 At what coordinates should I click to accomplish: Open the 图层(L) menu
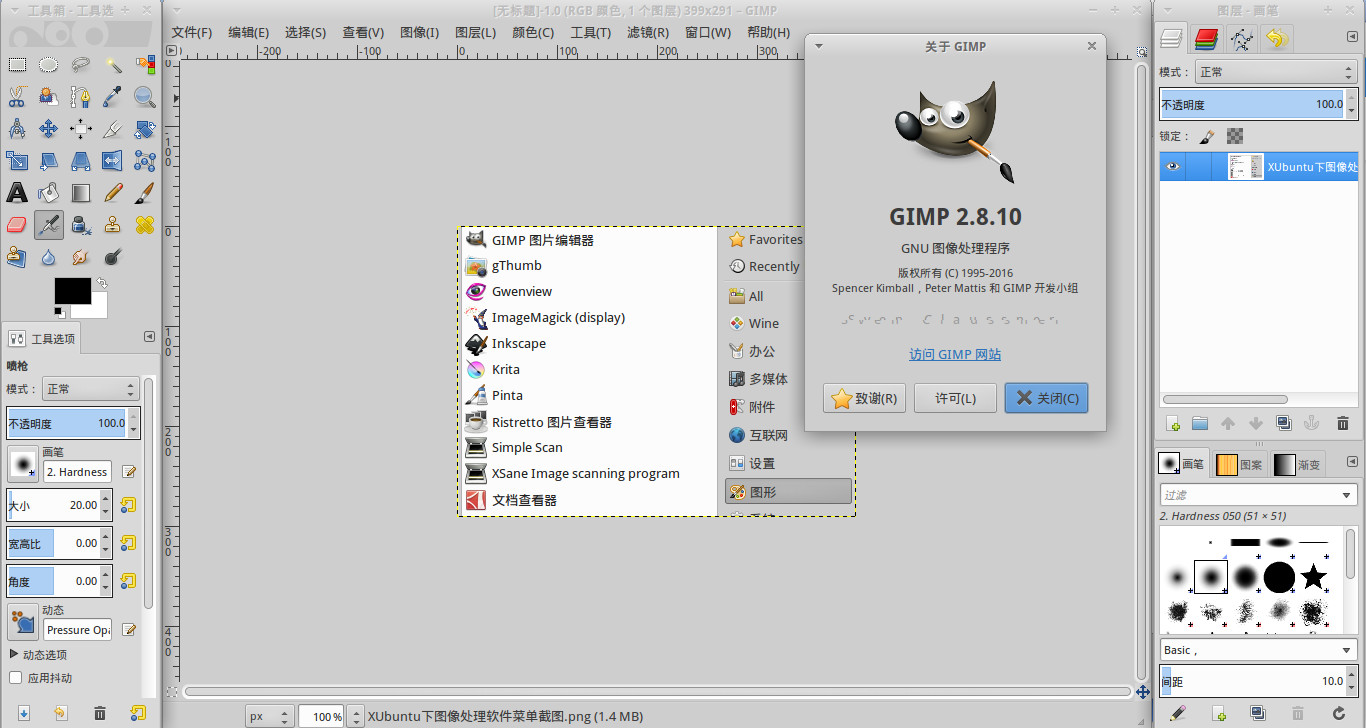[x=476, y=32]
